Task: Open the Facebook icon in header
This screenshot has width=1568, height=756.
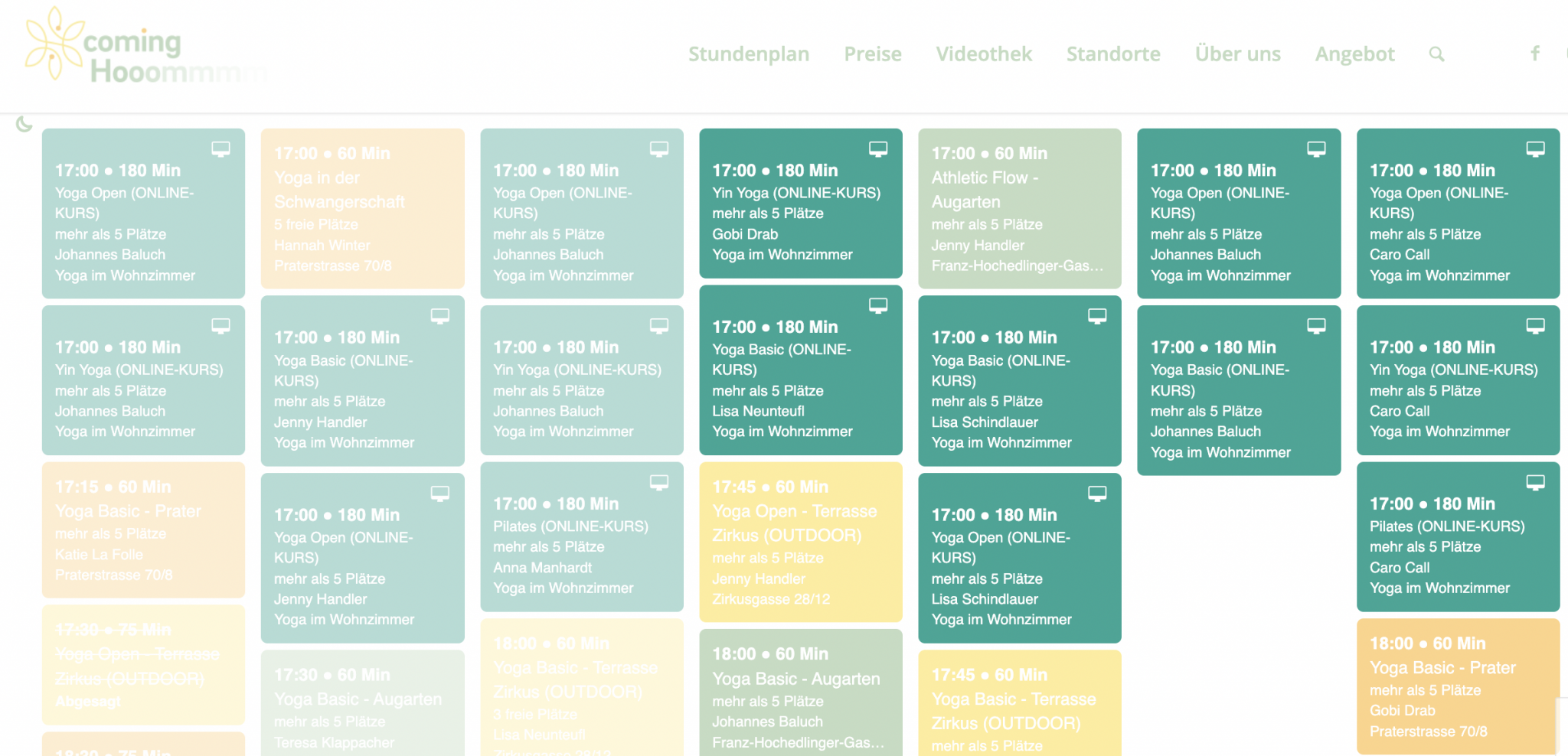Action: (x=1535, y=54)
